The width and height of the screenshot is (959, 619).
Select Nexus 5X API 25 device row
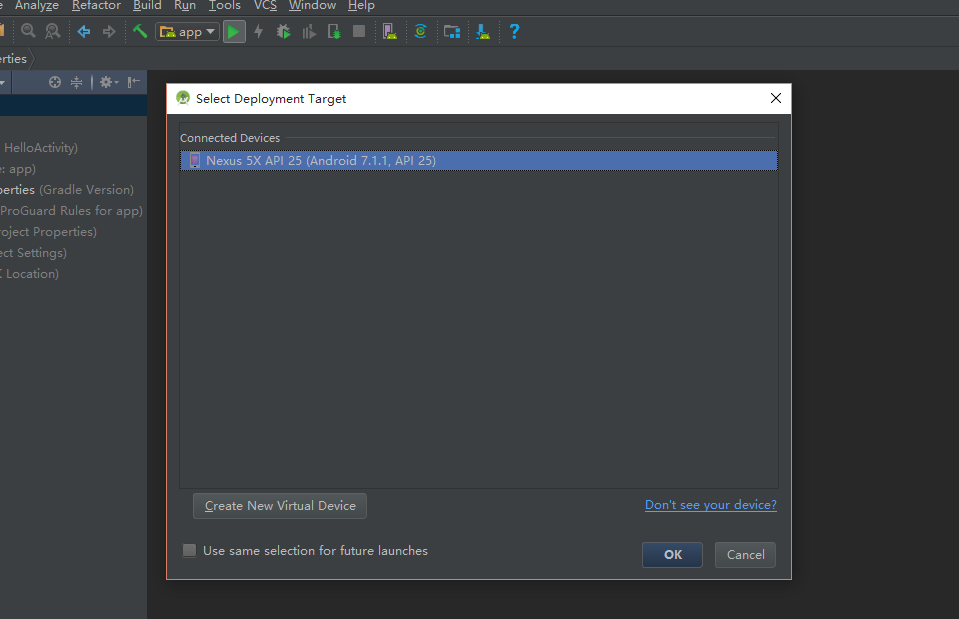click(x=479, y=160)
